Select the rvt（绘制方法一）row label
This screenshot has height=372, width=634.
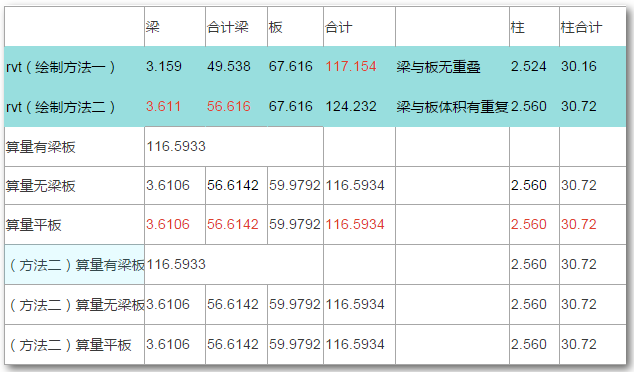(x=61, y=67)
